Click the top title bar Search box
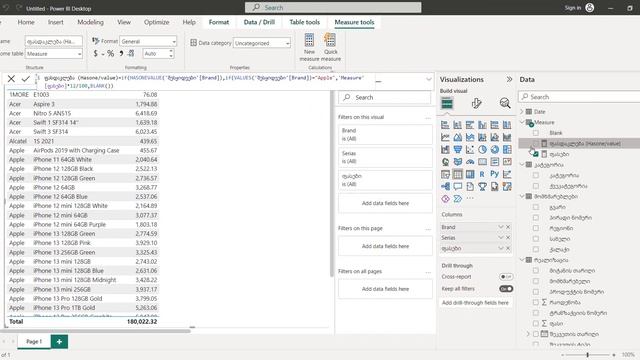This screenshot has height=360, width=640. coord(333,7)
